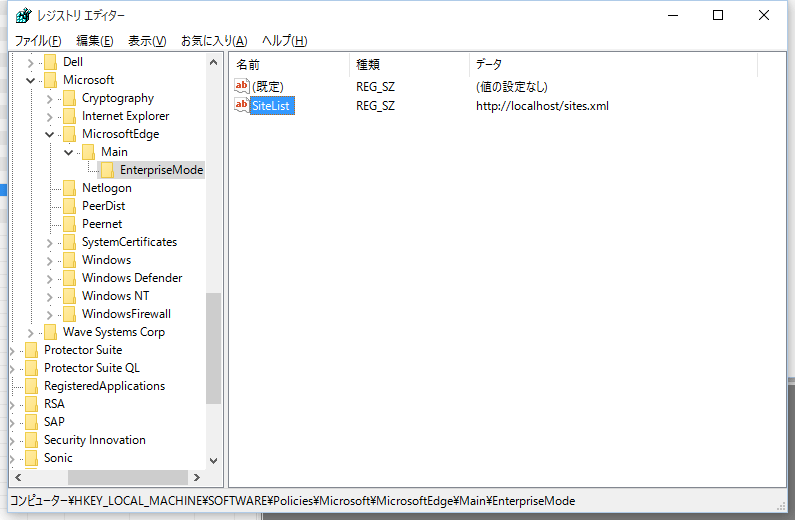
Task: Click the http://localhost/sites.xml data cell
Action: point(542,106)
